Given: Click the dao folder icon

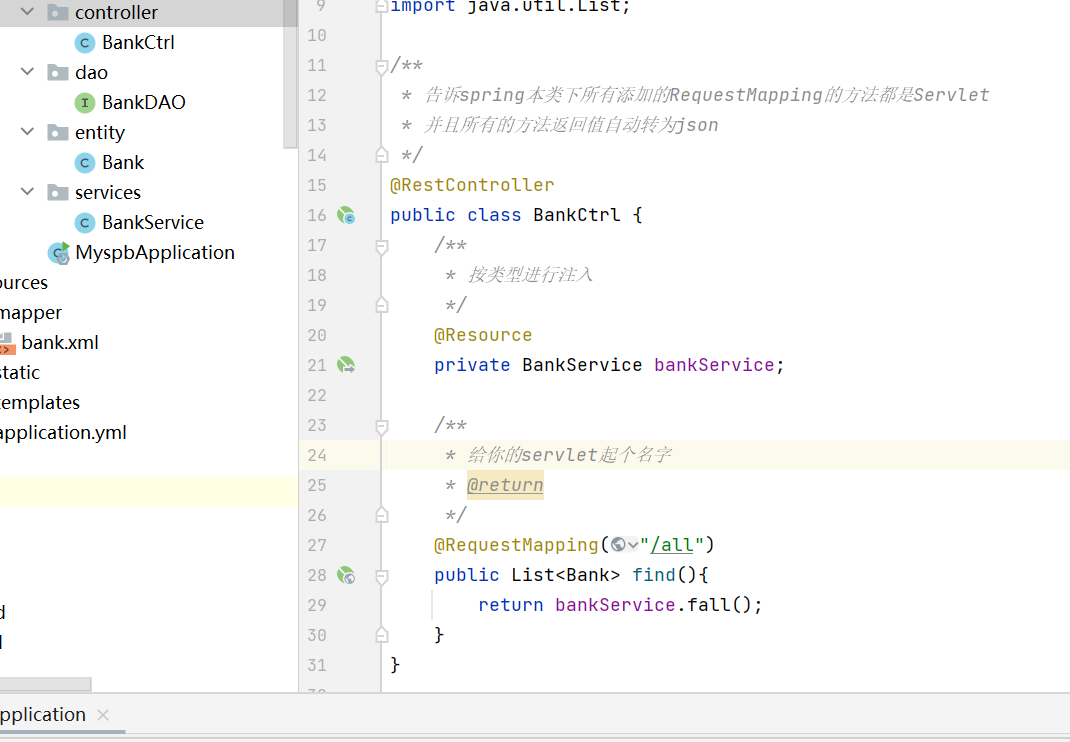Looking at the screenshot, I should 58,72.
